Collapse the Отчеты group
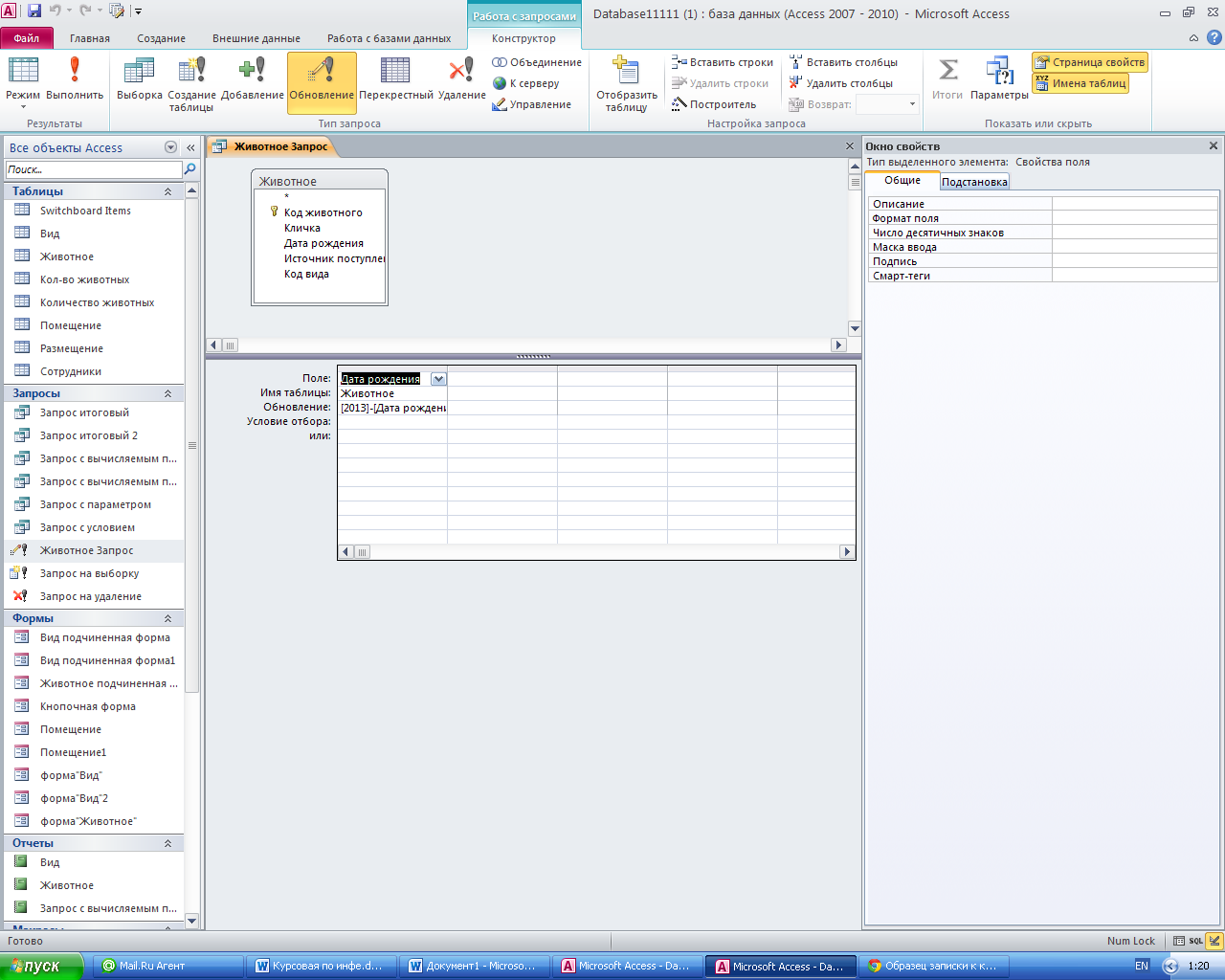 click(x=167, y=843)
